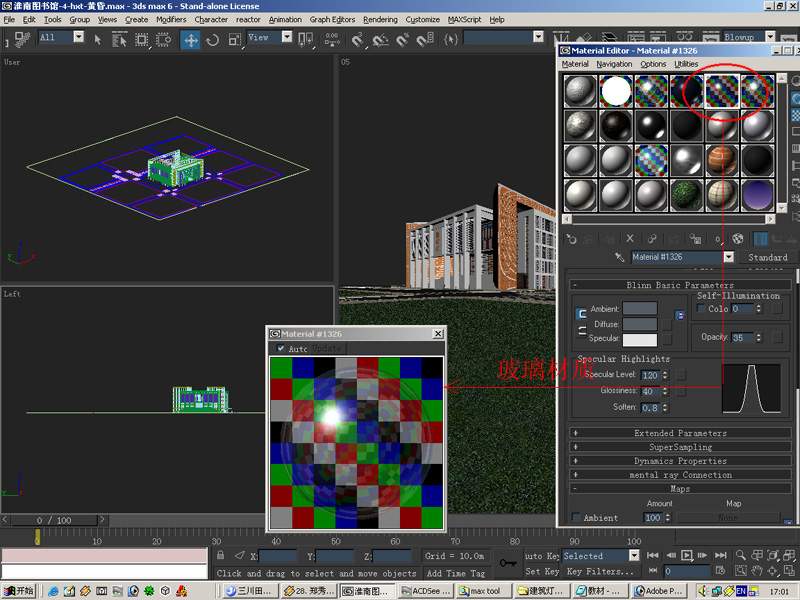Open Material Editor Utilities menu
Image resolution: width=800 pixels, height=600 pixels.
[x=686, y=64]
